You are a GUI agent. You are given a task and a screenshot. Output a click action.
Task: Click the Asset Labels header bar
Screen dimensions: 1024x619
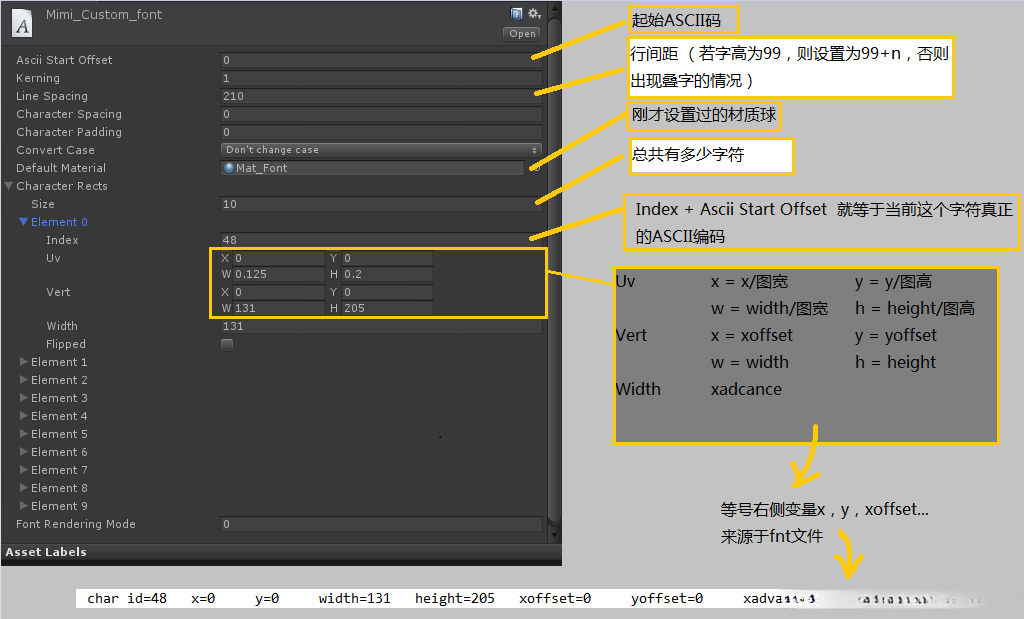(281, 552)
